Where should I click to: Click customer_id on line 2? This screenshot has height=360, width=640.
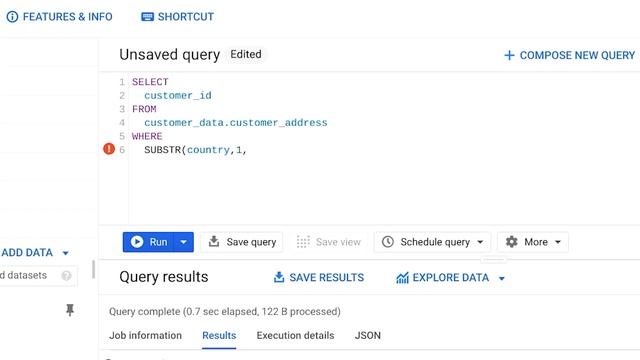click(178, 96)
